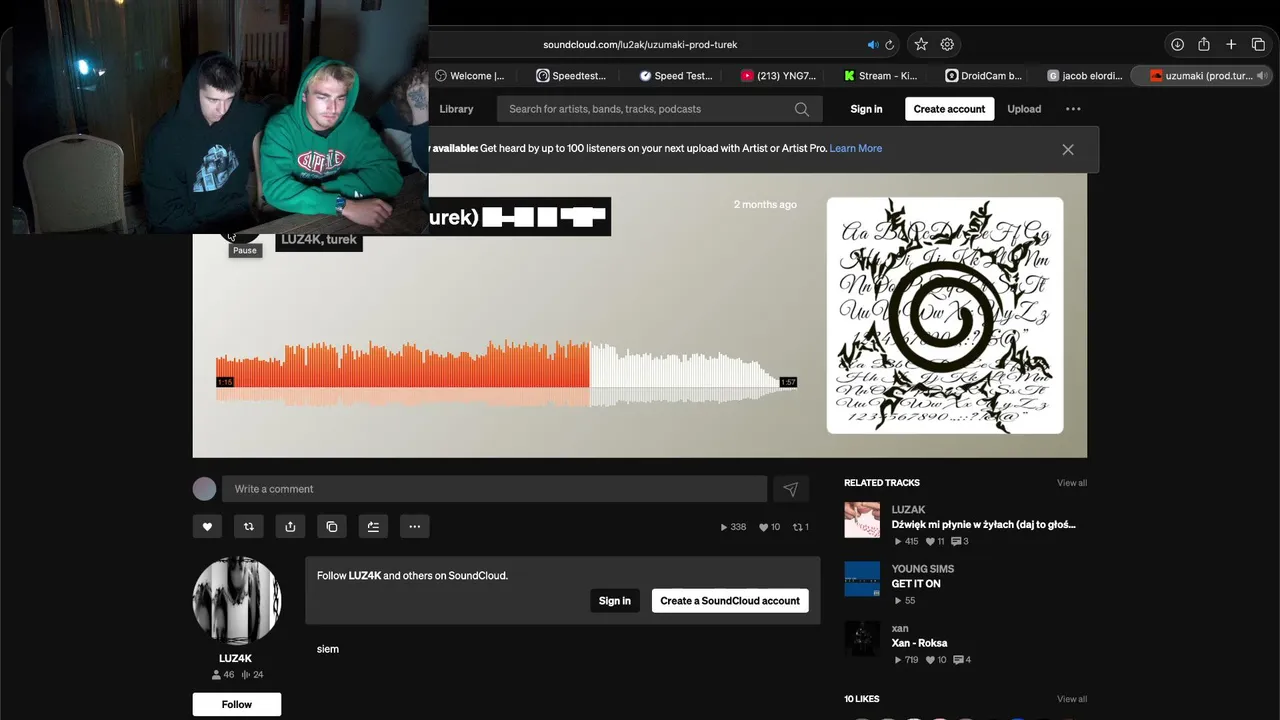Open related track GET IT ON
Viewport: 1280px width, 720px height.
pyautogui.click(x=916, y=584)
